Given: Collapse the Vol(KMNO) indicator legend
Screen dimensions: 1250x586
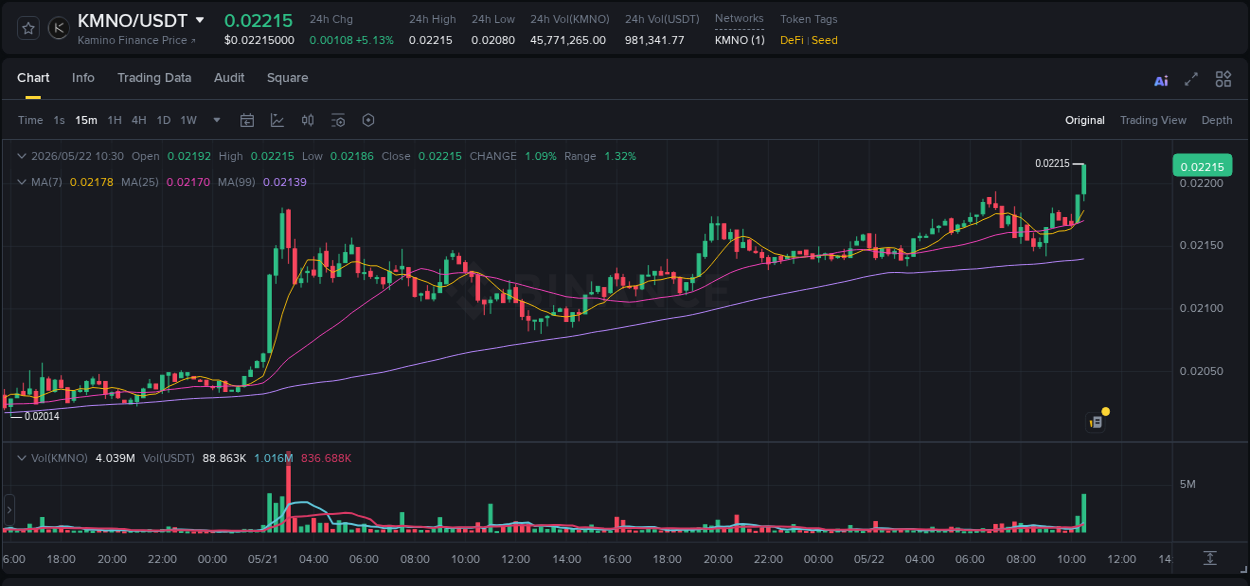Looking at the screenshot, I should (x=22, y=458).
